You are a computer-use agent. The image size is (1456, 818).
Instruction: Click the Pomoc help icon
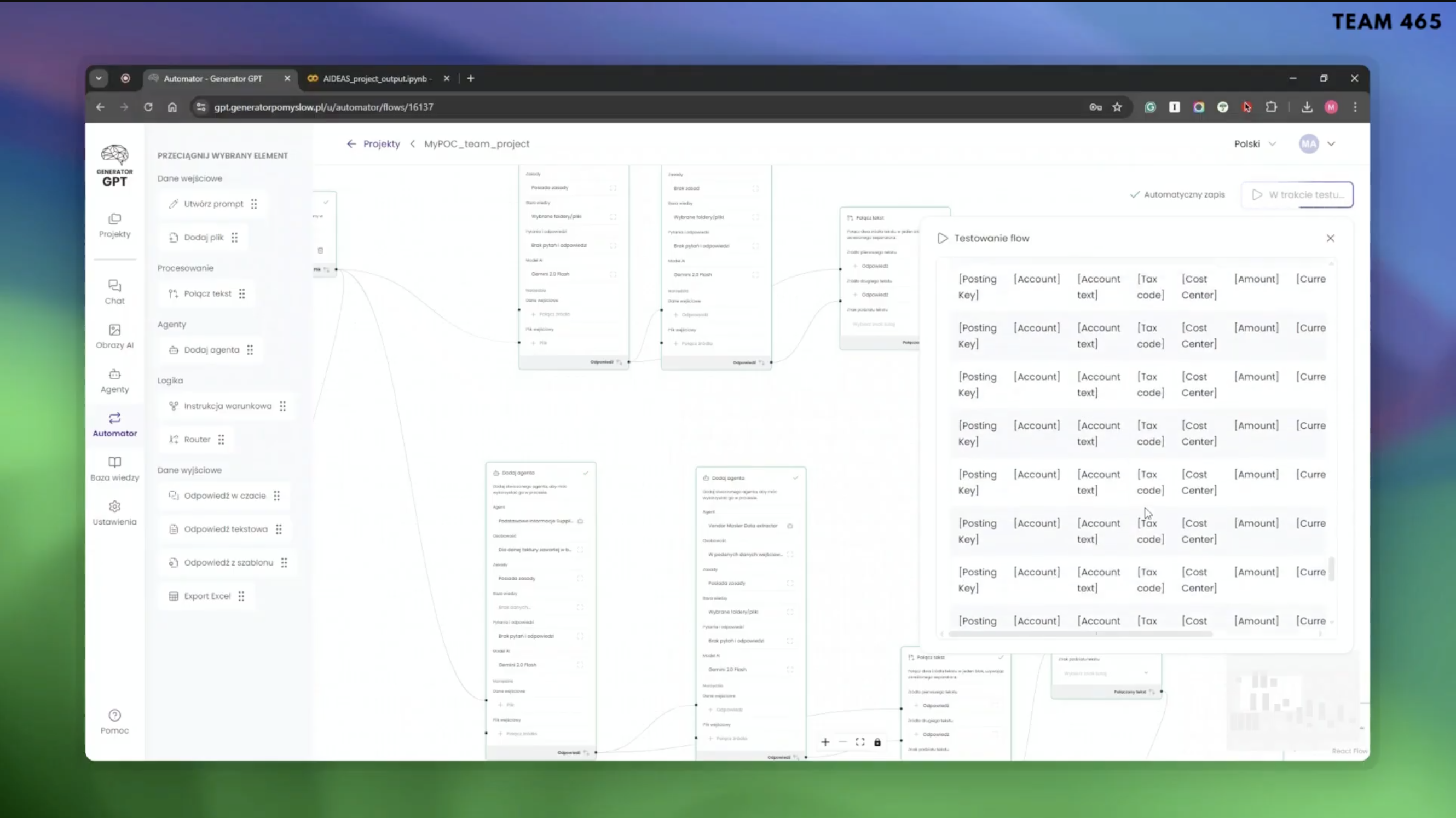(114, 716)
